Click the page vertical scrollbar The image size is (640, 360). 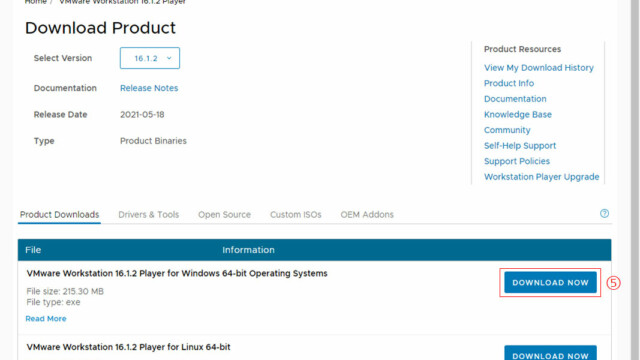click(x=635, y=180)
